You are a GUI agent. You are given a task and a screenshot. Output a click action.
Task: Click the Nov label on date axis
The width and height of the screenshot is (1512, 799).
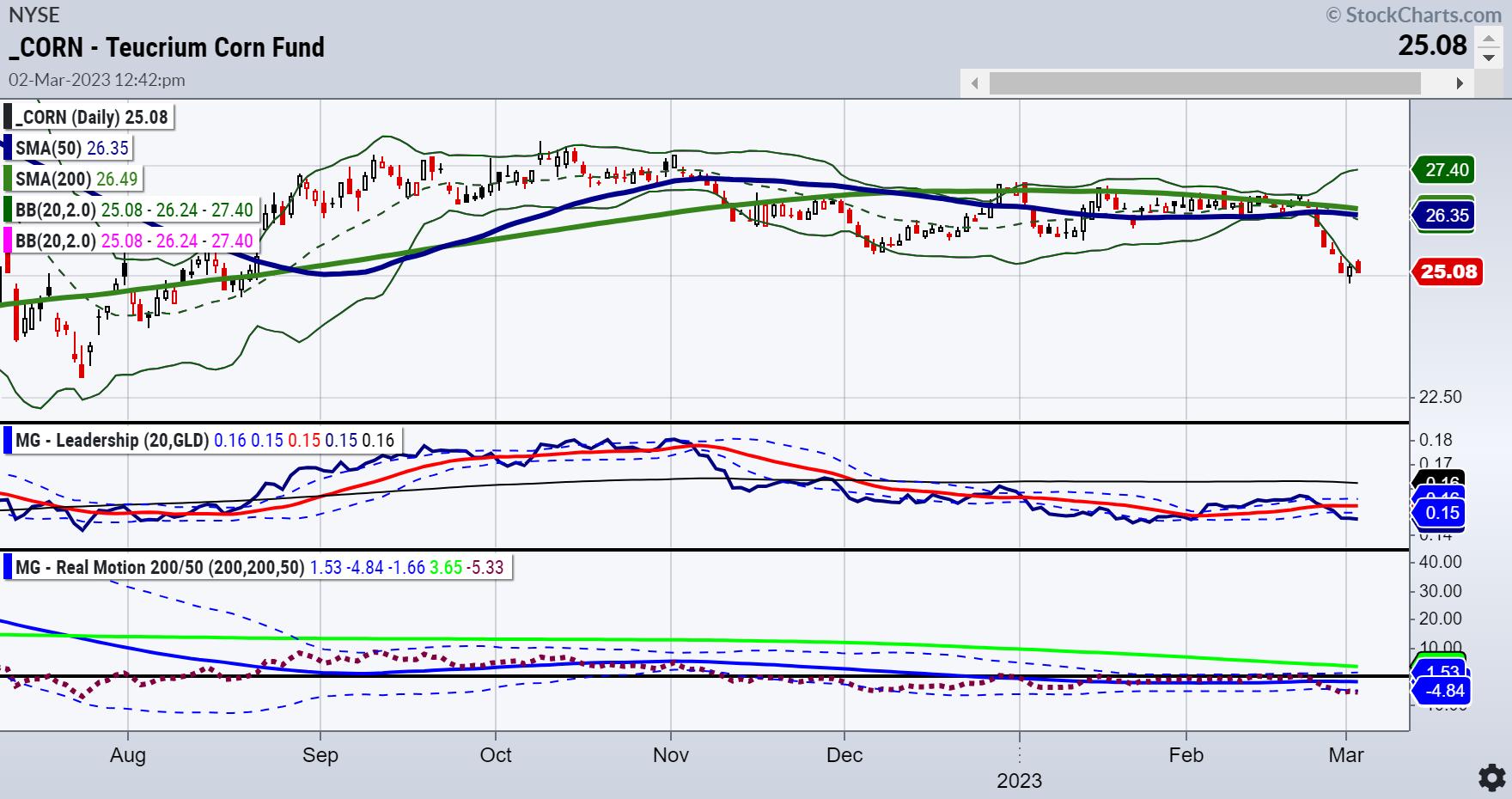670,755
